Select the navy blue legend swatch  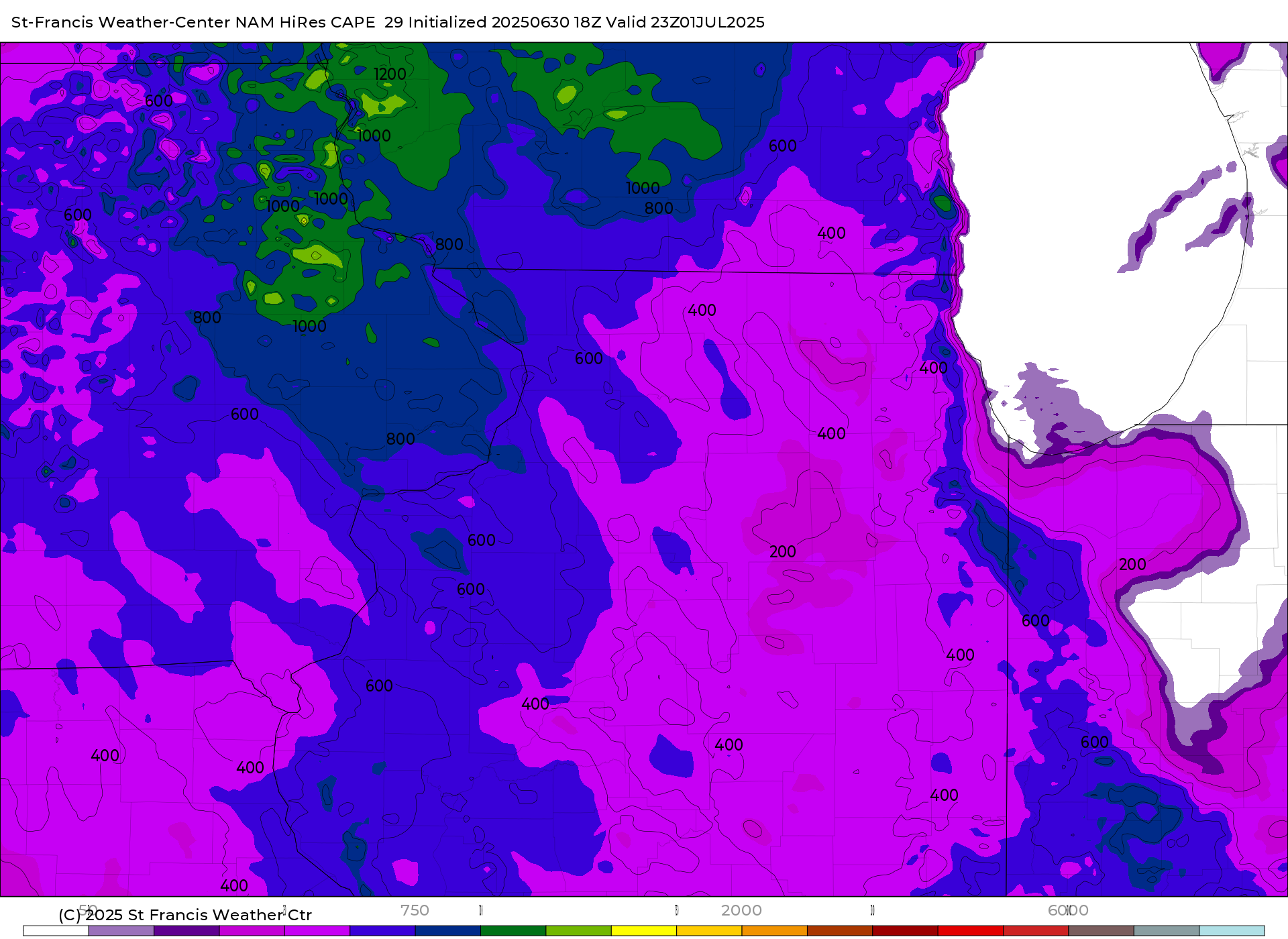tap(447, 931)
